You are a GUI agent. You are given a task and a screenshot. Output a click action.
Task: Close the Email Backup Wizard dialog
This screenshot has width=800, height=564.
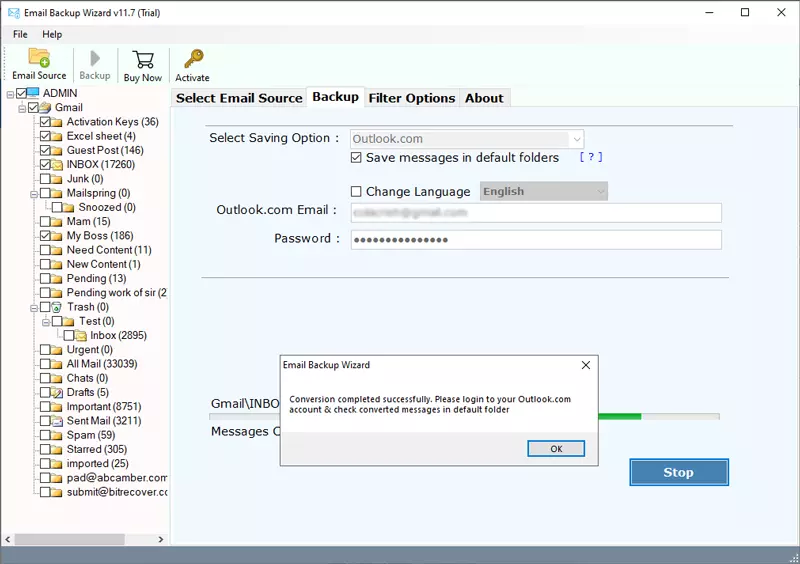pos(586,365)
